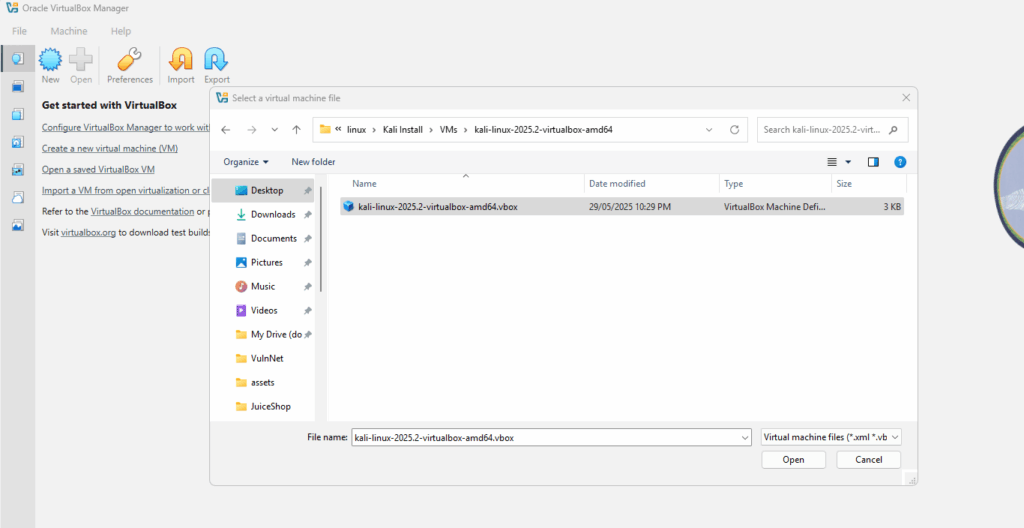
Task: Click Create a new virtual machine link
Action: pos(110,148)
